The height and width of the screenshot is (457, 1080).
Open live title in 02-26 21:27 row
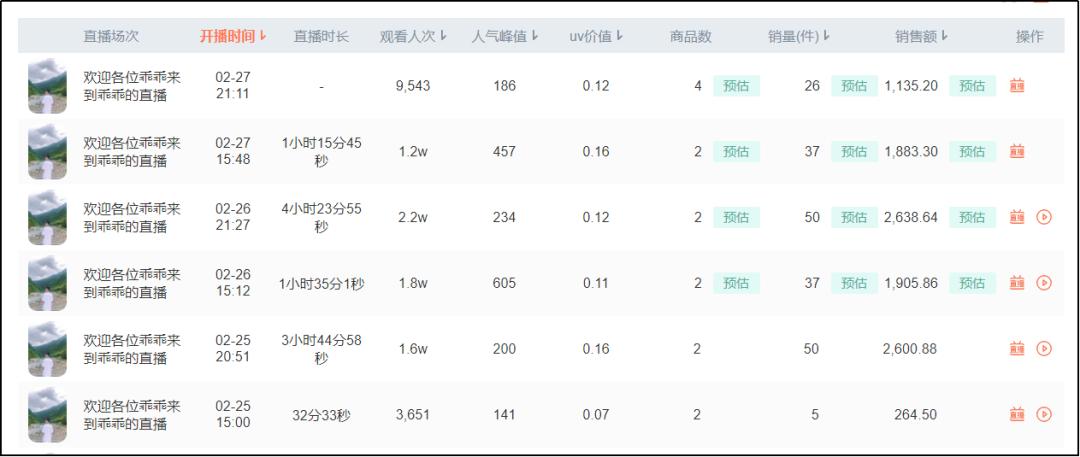click(132, 217)
